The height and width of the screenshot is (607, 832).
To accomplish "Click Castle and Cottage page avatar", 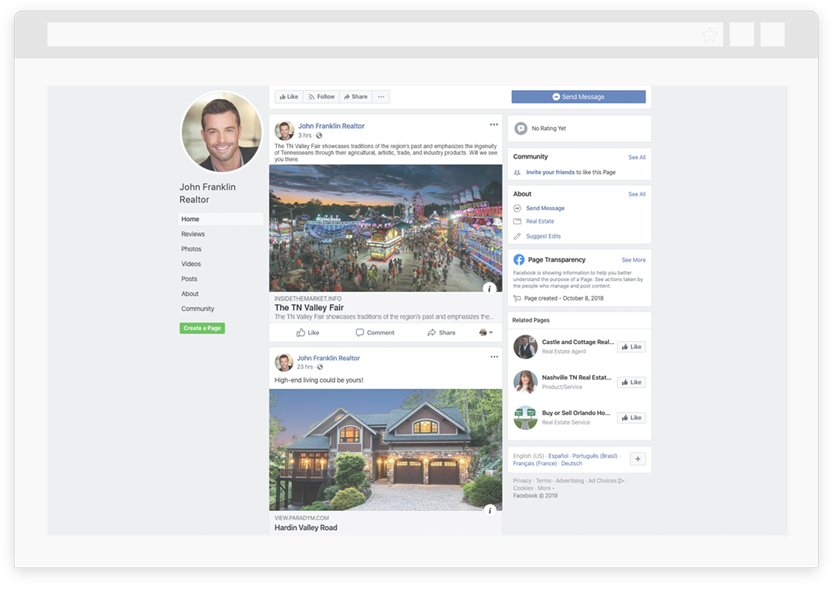I will (525, 347).
